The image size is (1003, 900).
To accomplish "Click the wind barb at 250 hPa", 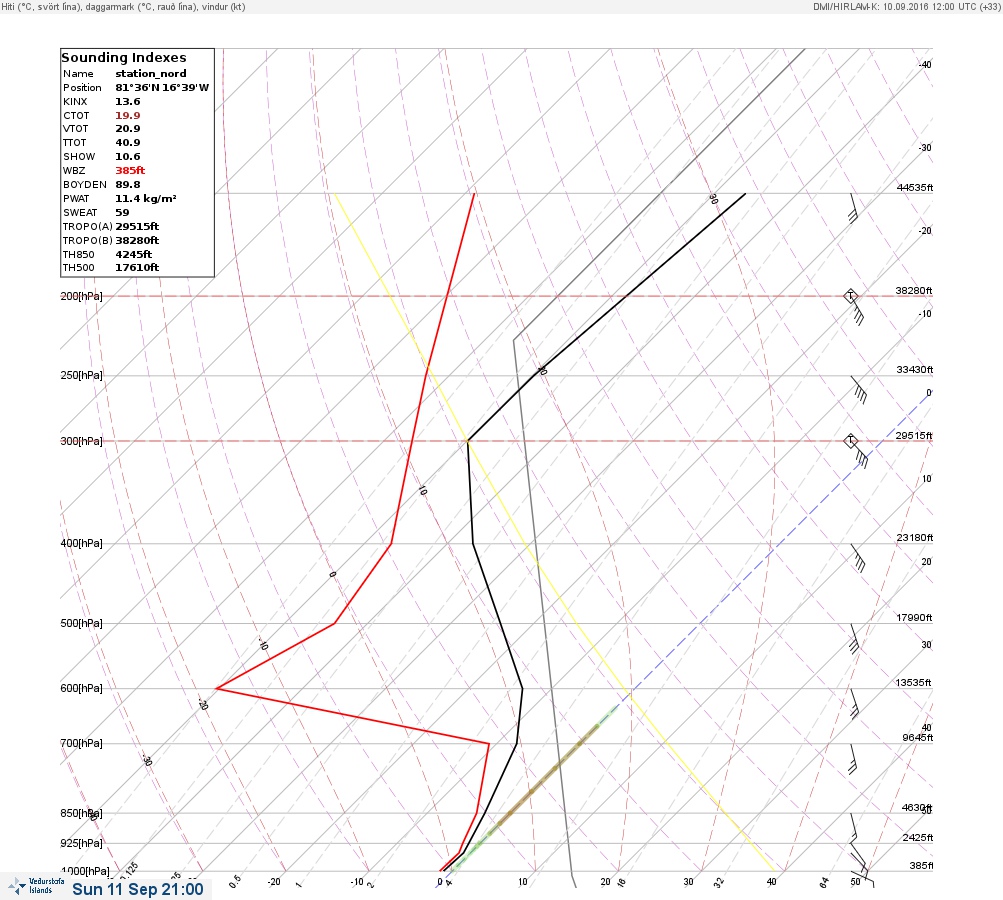I will [x=859, y=390].
